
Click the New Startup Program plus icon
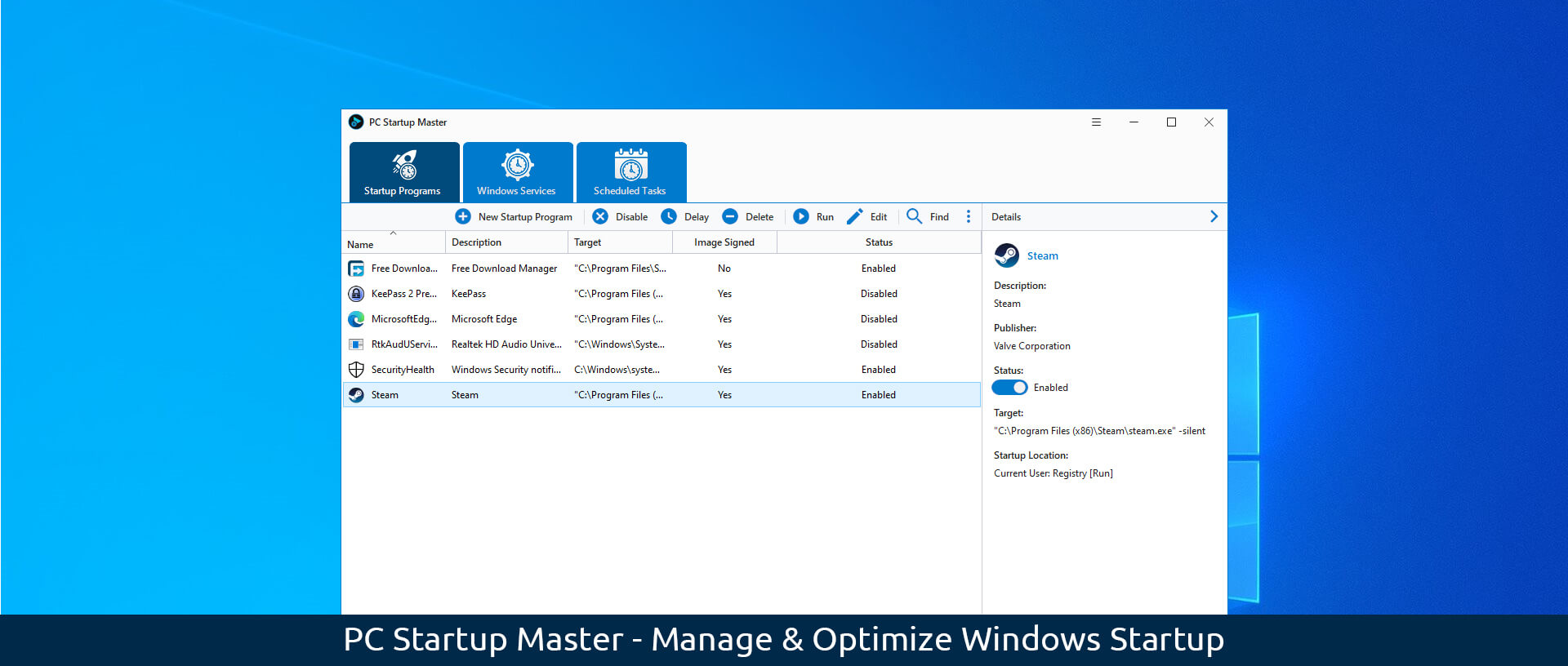(x=463, y=216)
